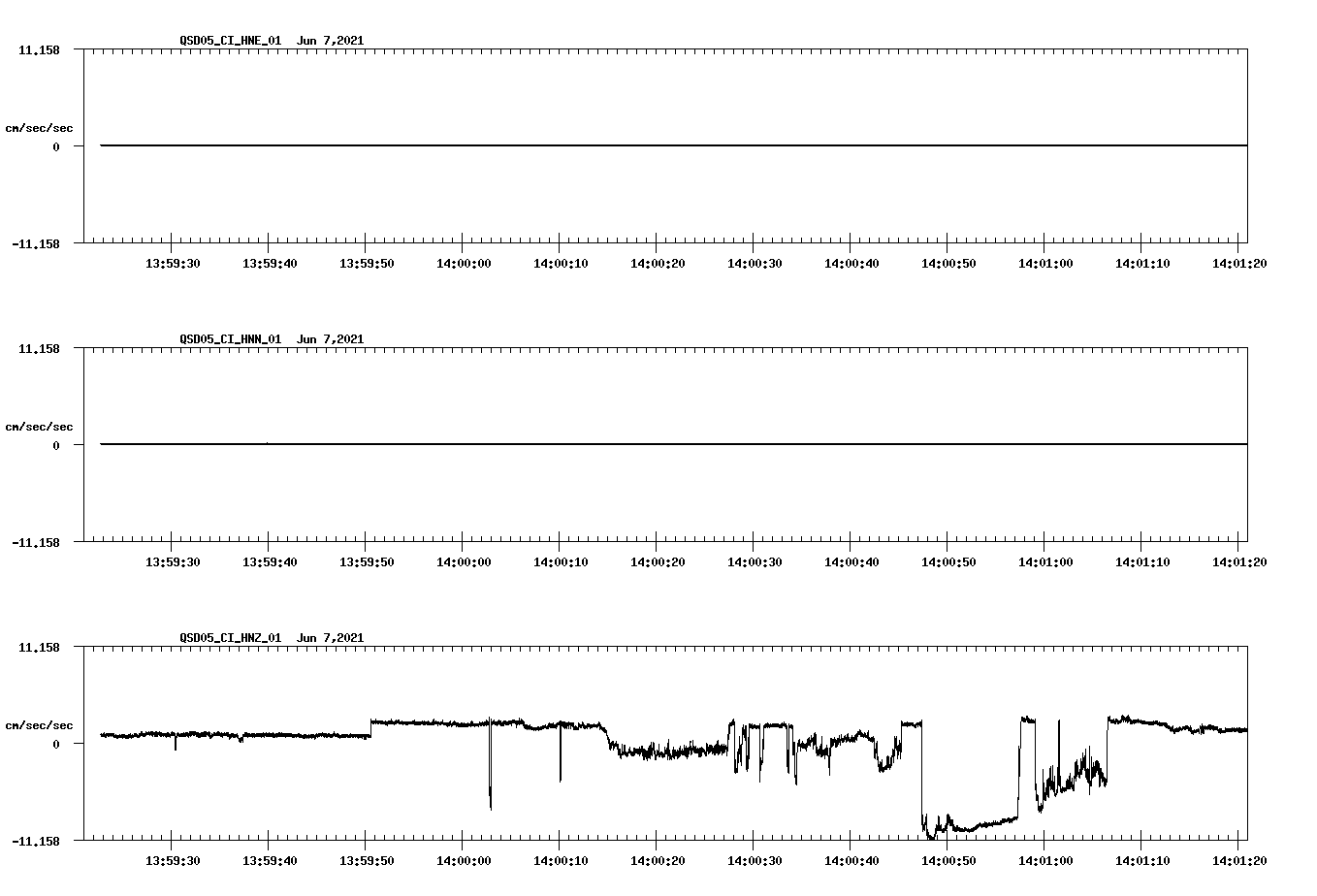Click the 14:00:30 time label under HNZ plot
1317x896 pixels.
755,860
